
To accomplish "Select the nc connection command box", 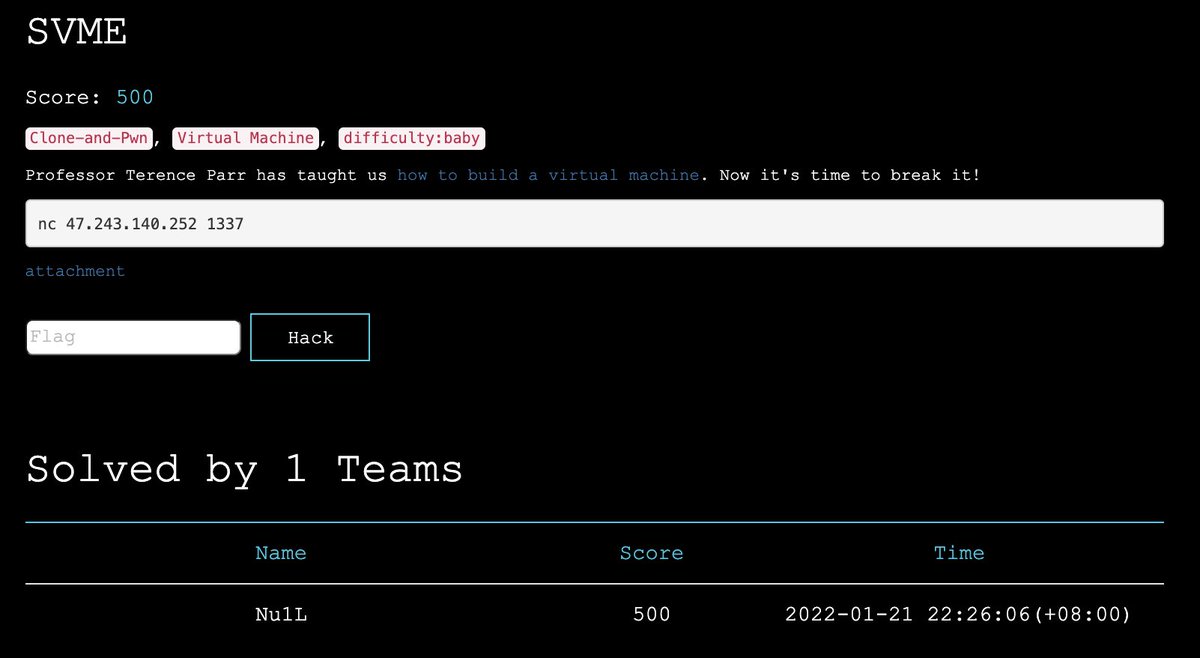I will point(594,223).
